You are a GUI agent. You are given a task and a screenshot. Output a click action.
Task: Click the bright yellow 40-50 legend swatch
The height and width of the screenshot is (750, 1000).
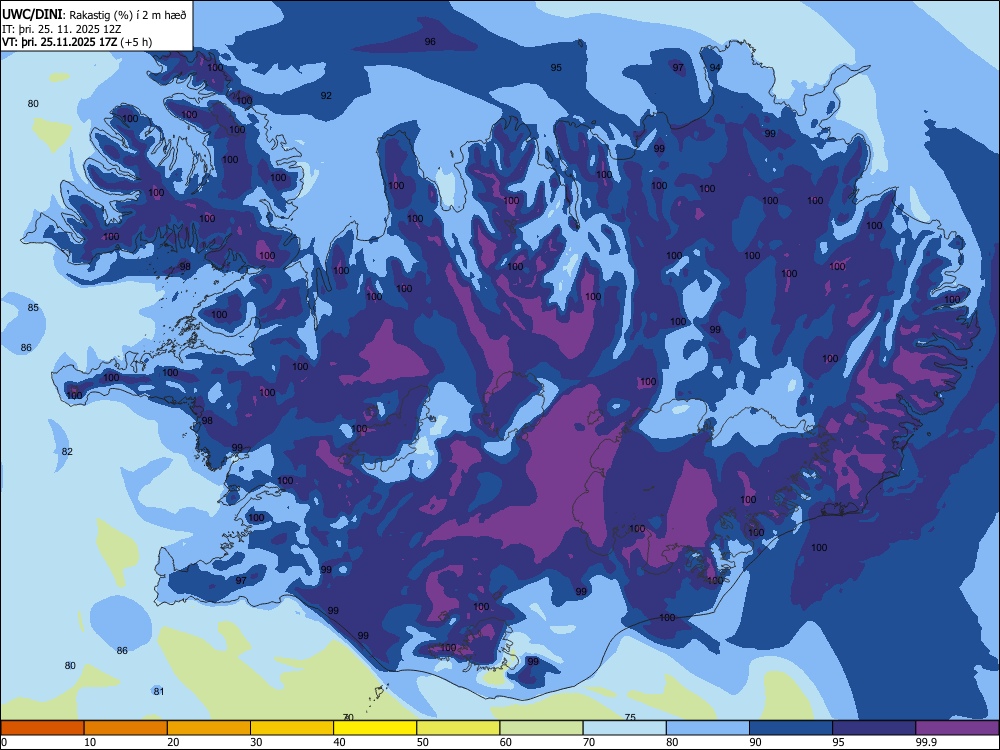point(375,728)
